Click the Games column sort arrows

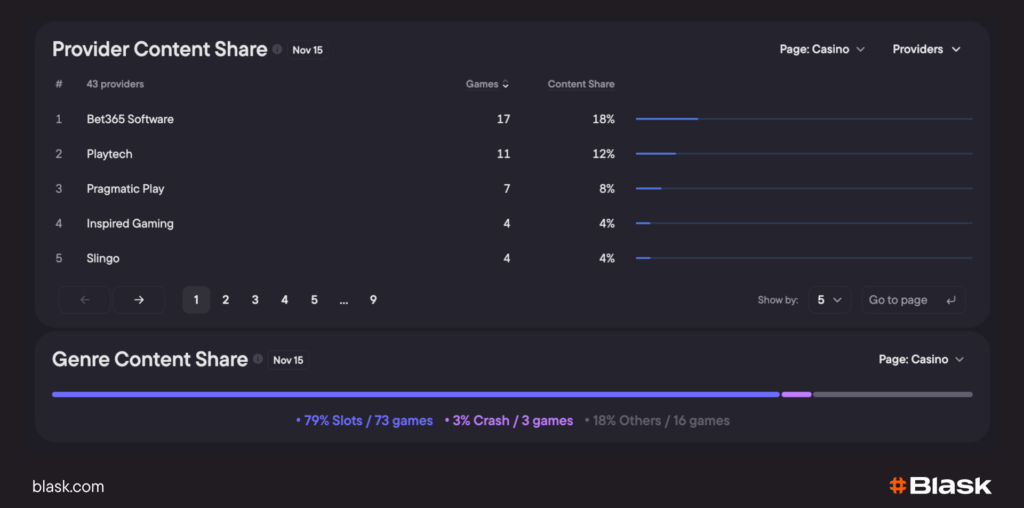(x=505, y=84)
